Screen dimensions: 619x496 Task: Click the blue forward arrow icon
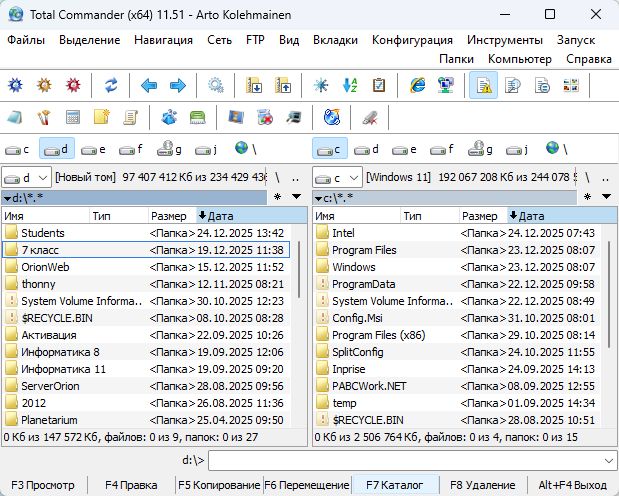click(177, 86)
